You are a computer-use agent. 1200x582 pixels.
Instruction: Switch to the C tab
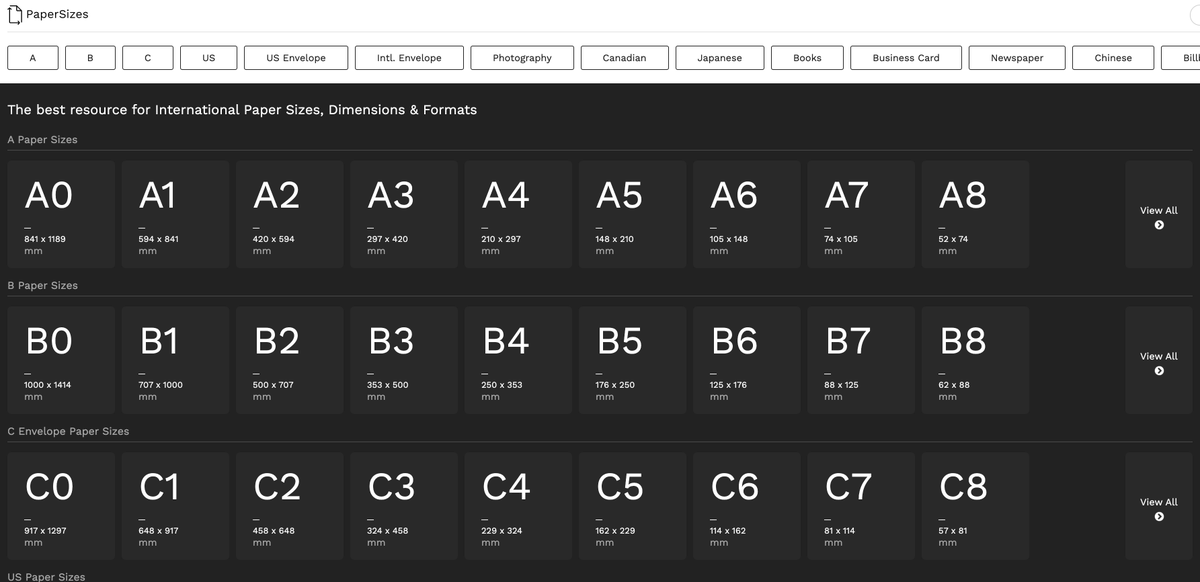click(x=148, y=58)
